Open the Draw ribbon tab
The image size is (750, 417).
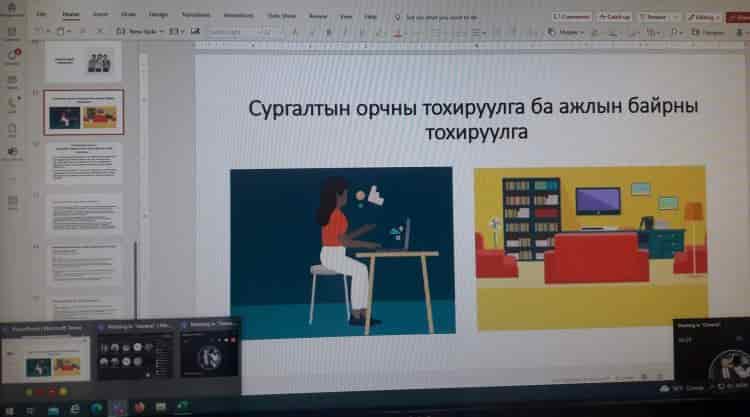point(128,15)
